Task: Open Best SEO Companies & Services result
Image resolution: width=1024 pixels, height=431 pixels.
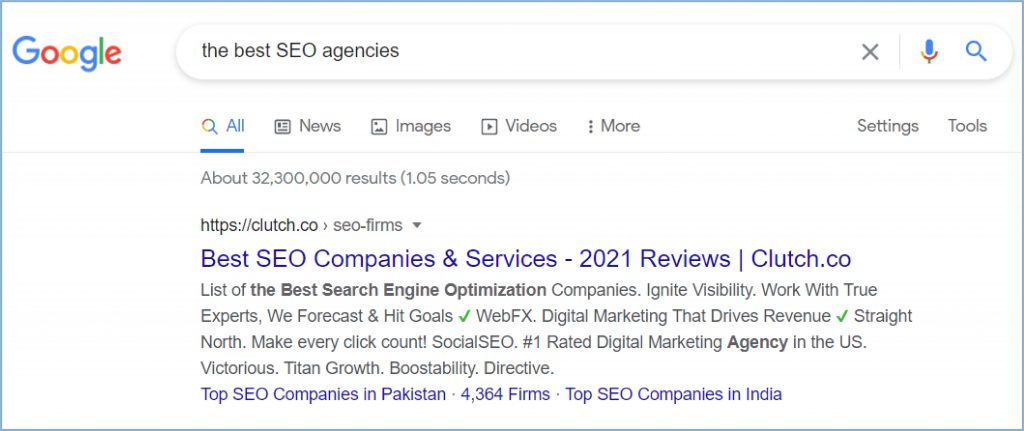Action: point(526,259)
